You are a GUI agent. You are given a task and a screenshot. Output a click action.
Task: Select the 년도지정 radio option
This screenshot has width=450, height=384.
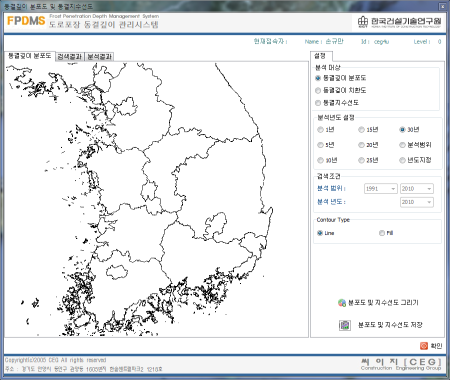click(402, 160)
